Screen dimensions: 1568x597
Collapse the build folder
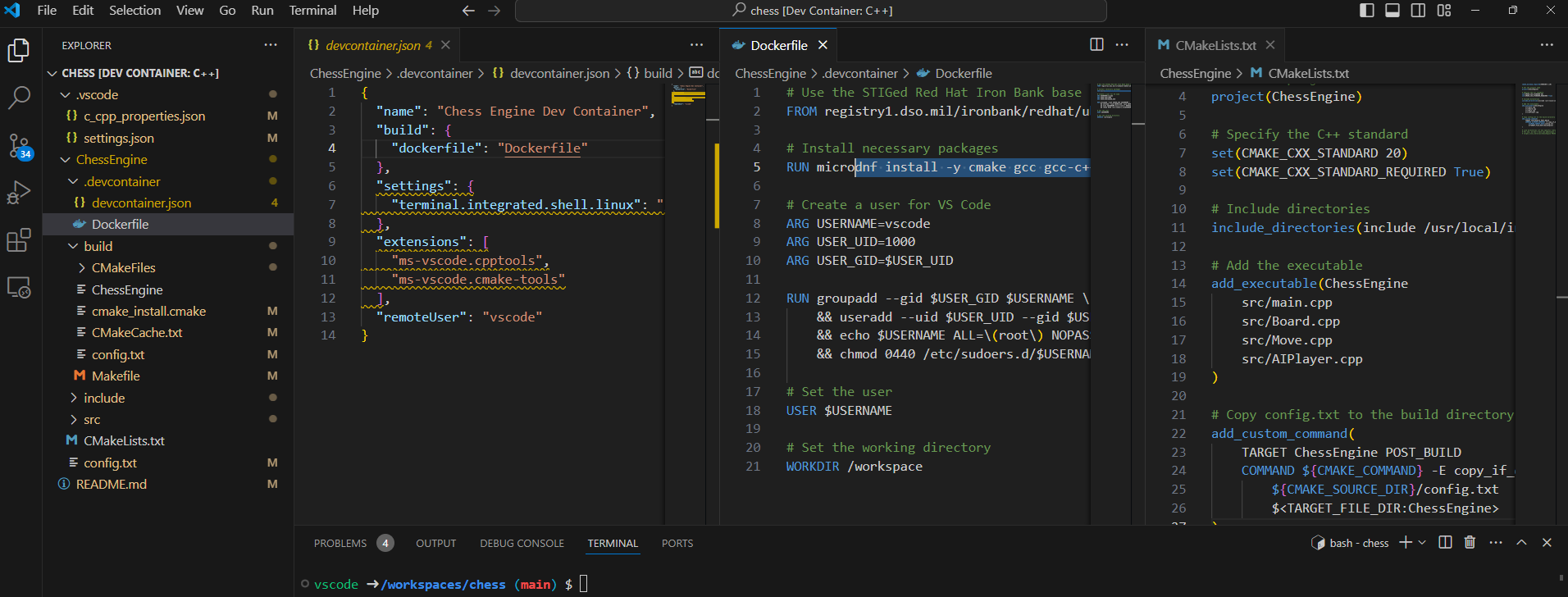click(x=73, y=246)
